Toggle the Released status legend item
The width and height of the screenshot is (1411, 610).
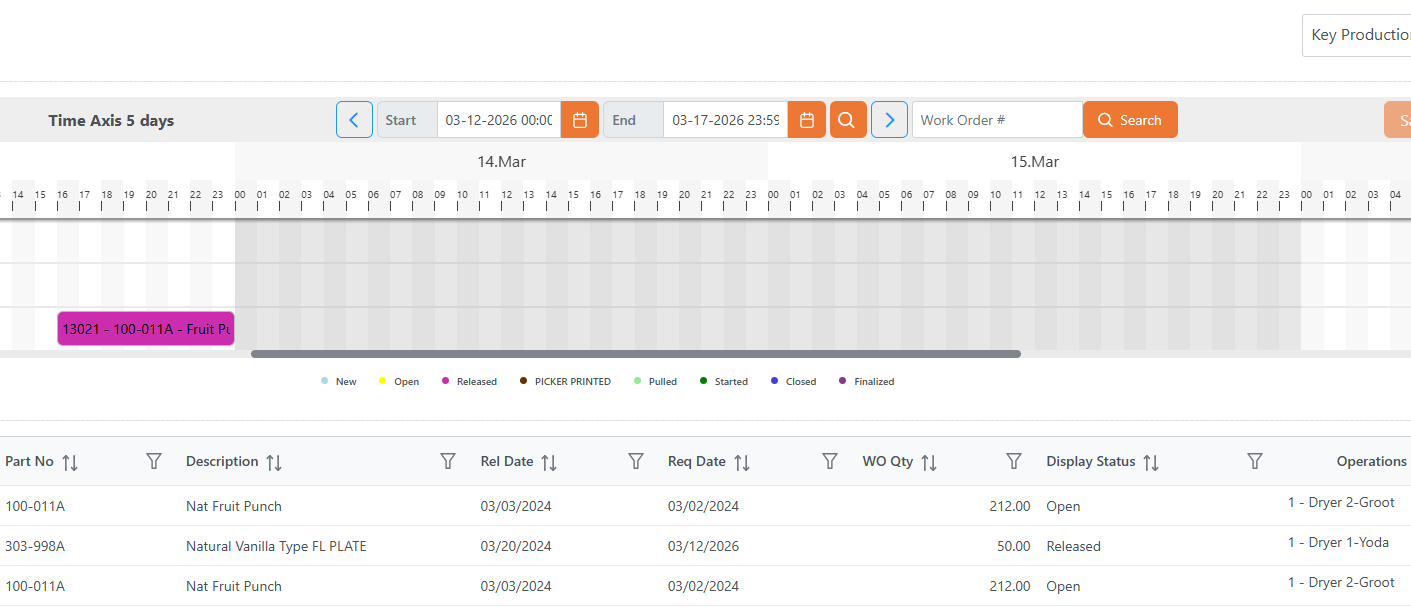pyautogui.click(x=469, y=382)
